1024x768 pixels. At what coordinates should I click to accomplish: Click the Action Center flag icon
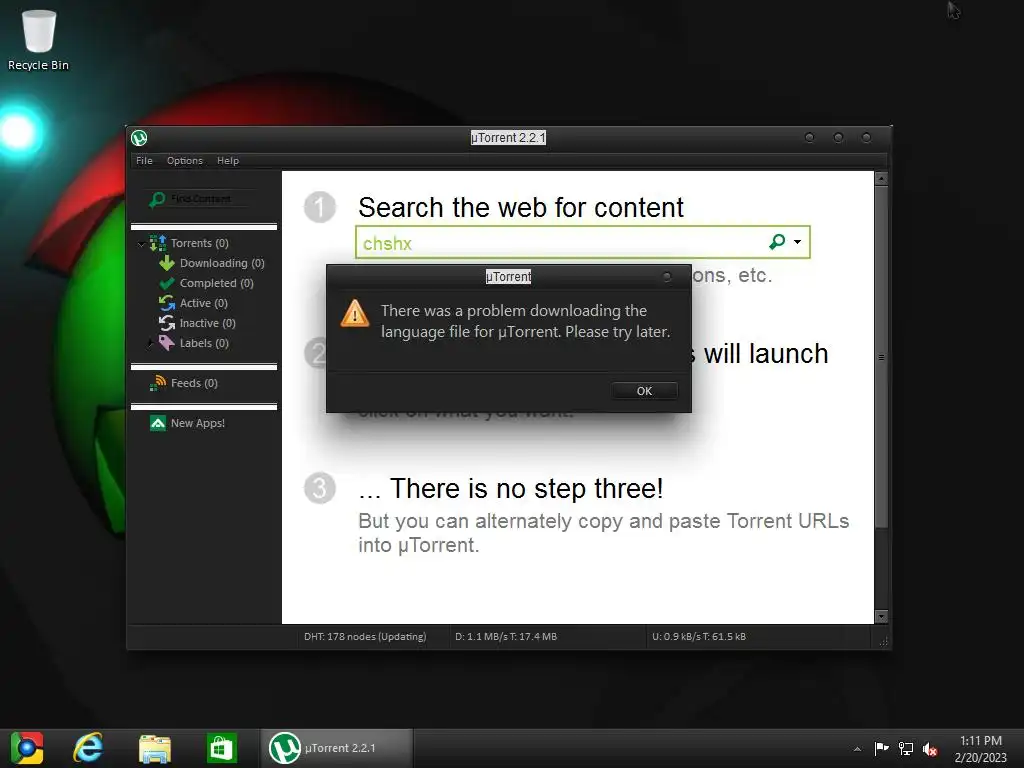tap(881, 748)
